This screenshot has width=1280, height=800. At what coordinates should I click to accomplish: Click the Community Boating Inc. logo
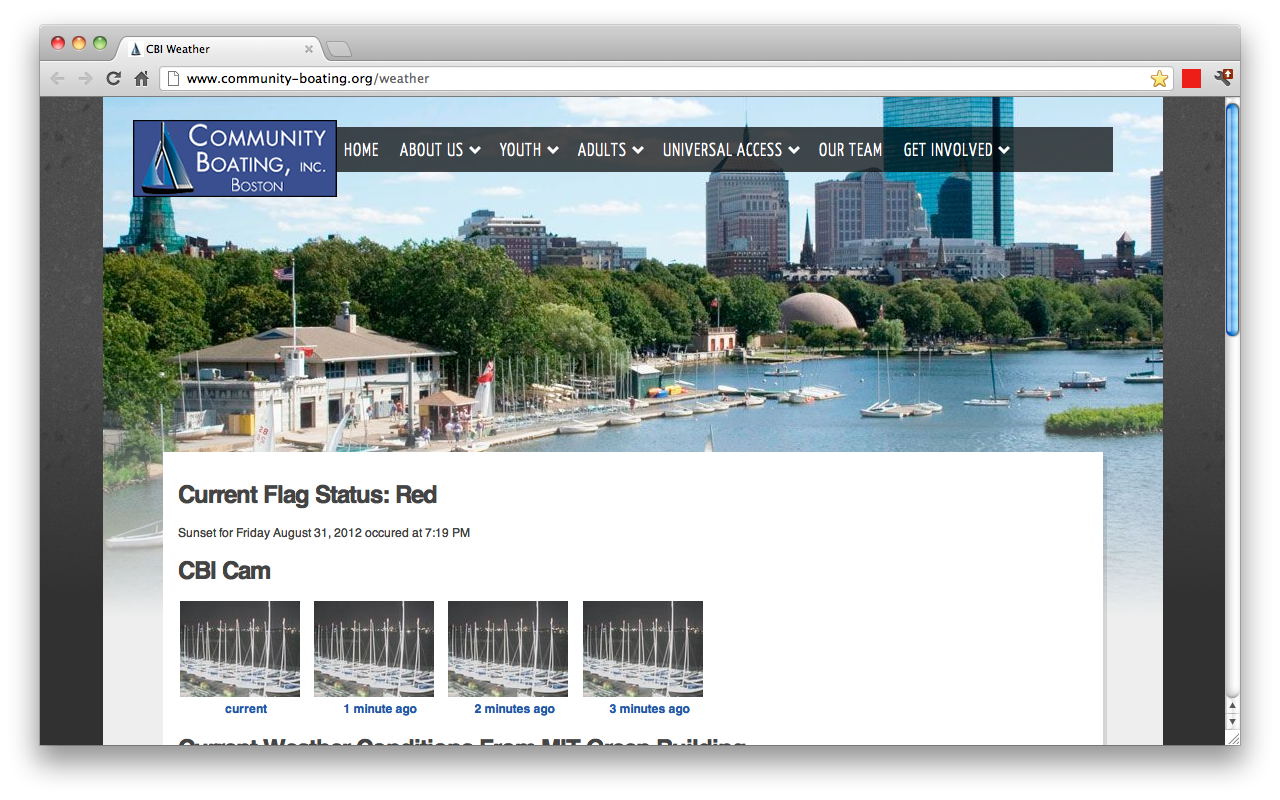pyautogui.click(x=235, y=158)
